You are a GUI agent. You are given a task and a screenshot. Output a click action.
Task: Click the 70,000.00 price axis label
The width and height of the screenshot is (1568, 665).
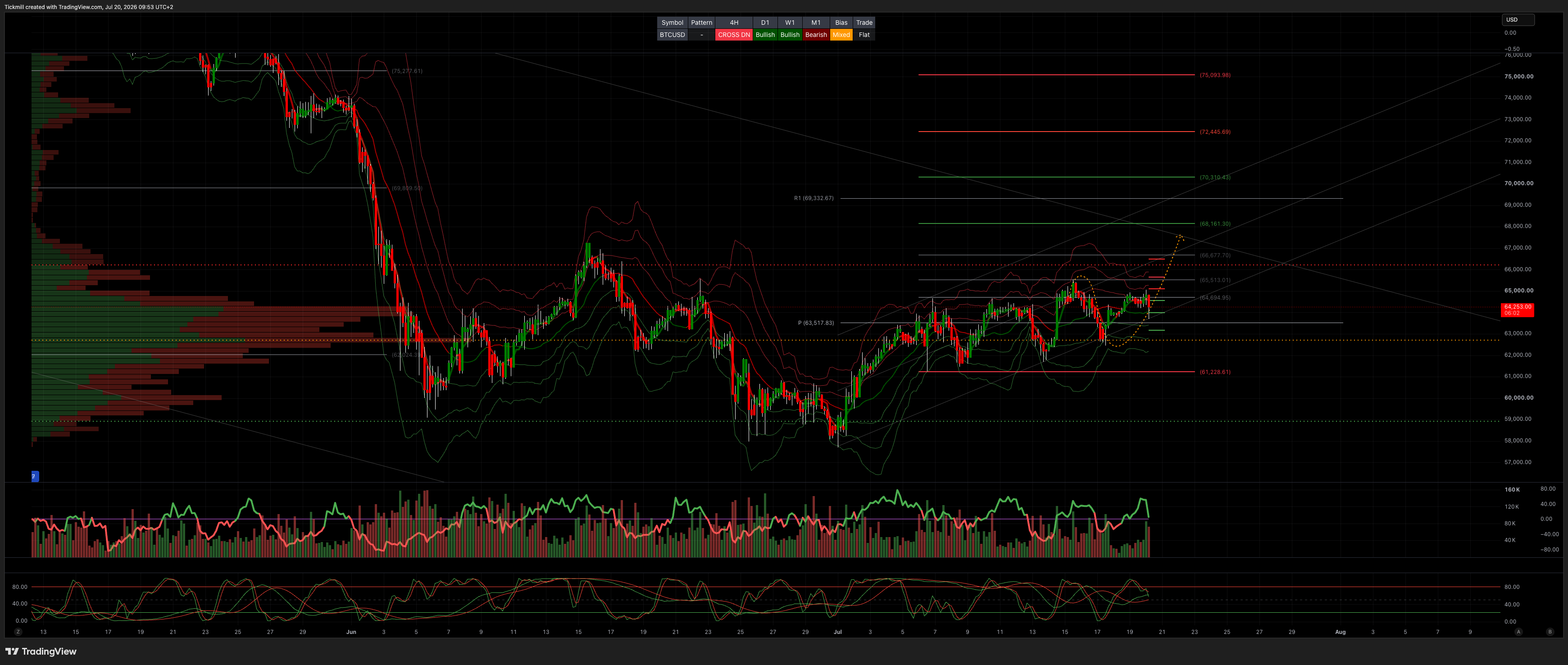click(x=1519, y=183)
